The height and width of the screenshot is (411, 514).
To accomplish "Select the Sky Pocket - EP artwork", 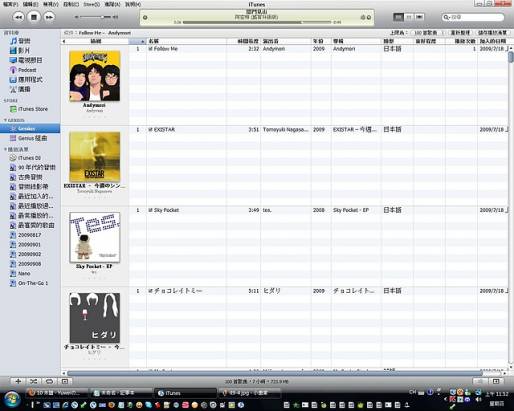I will (95, 237).
